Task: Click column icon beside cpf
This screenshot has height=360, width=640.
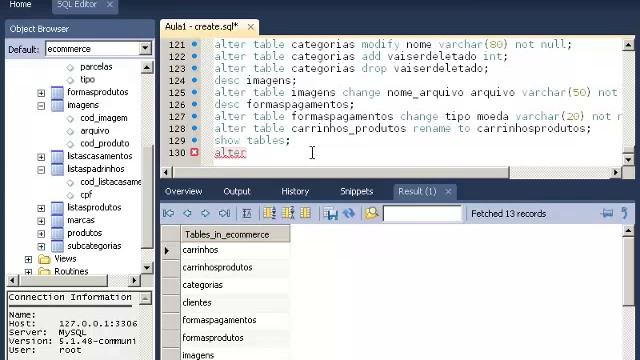Action: click(x=70, y=195)
